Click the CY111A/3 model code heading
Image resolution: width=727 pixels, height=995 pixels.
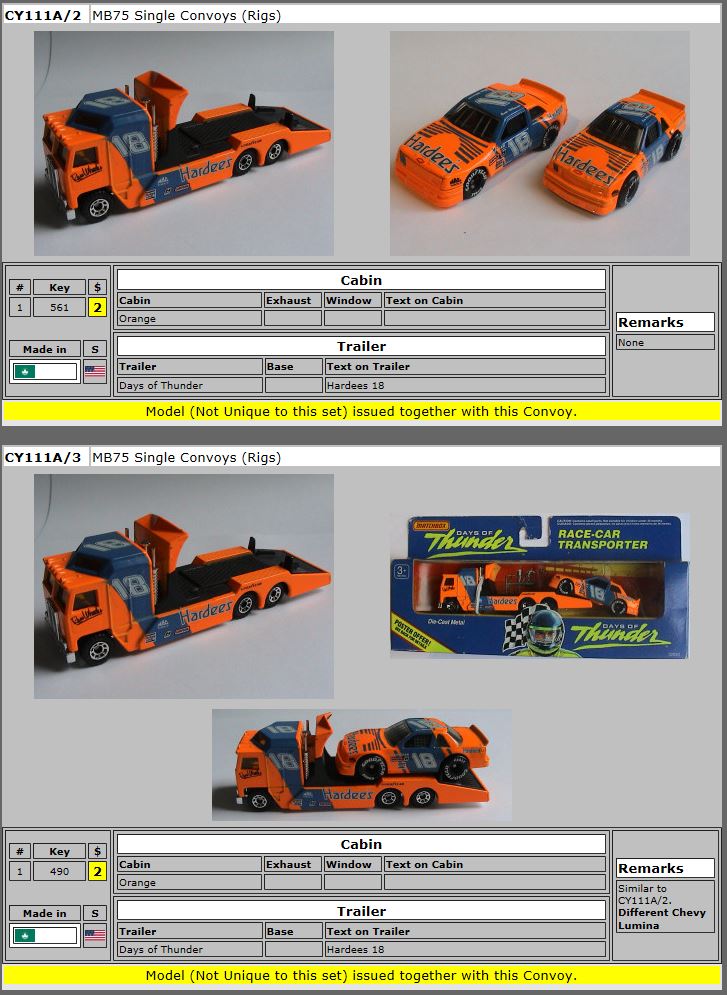click(x=42, y=457)
